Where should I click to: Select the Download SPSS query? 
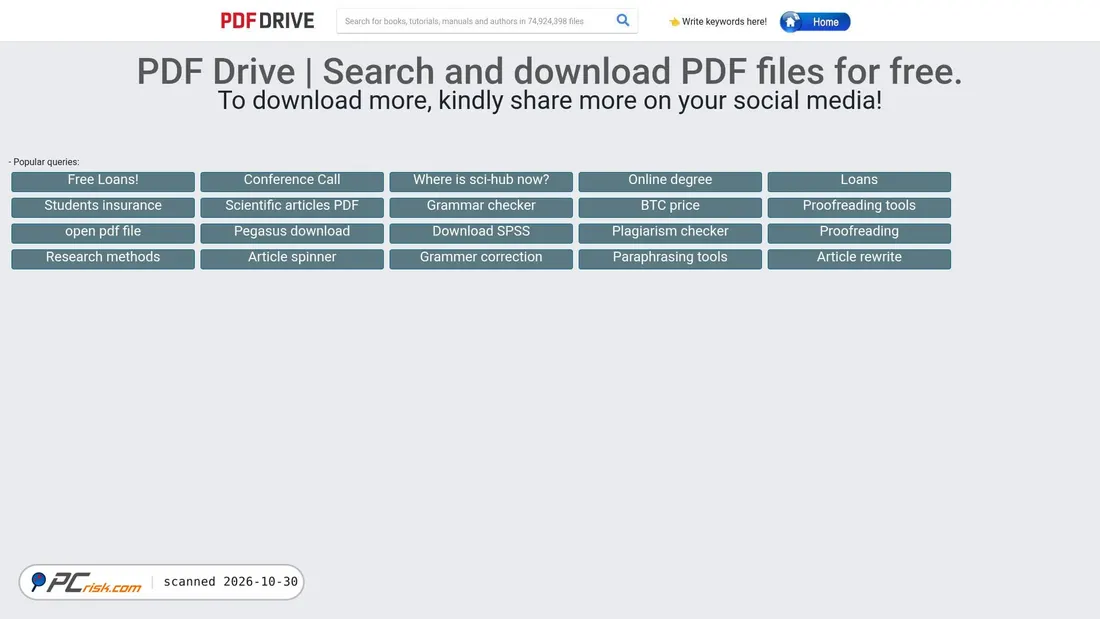point(481,233)
